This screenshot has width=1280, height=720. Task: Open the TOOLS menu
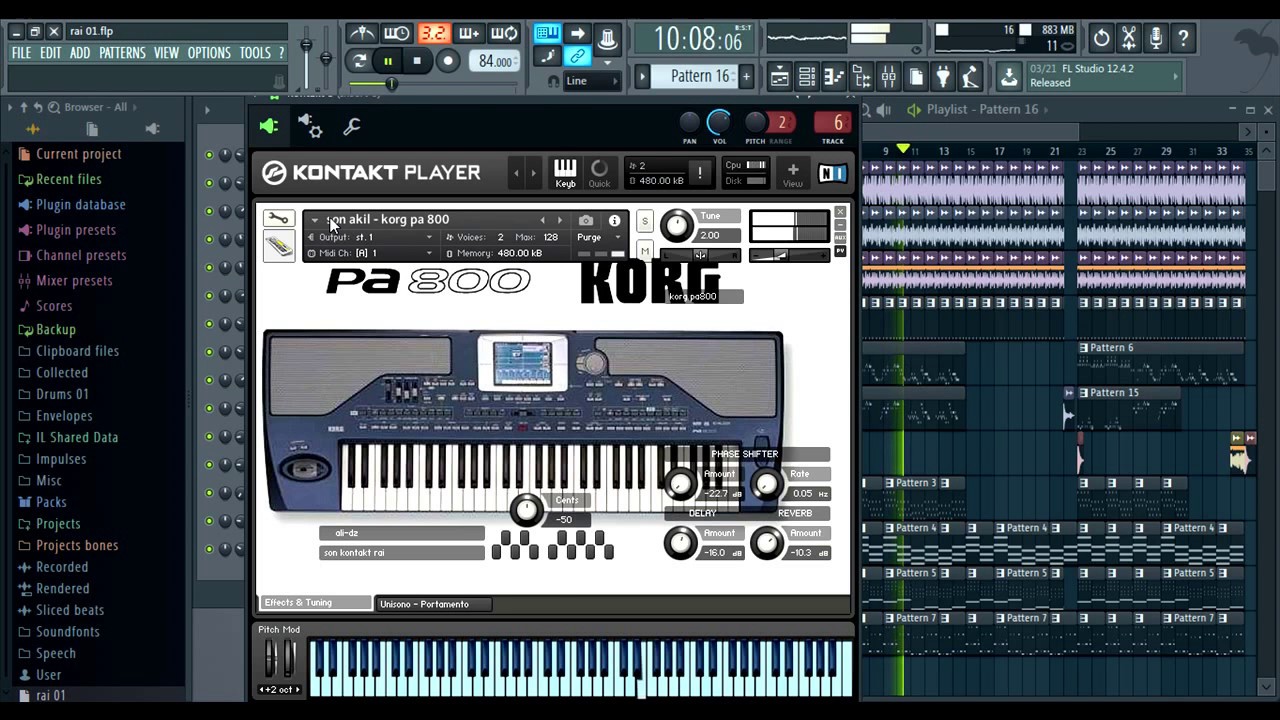tap(255, 53)
